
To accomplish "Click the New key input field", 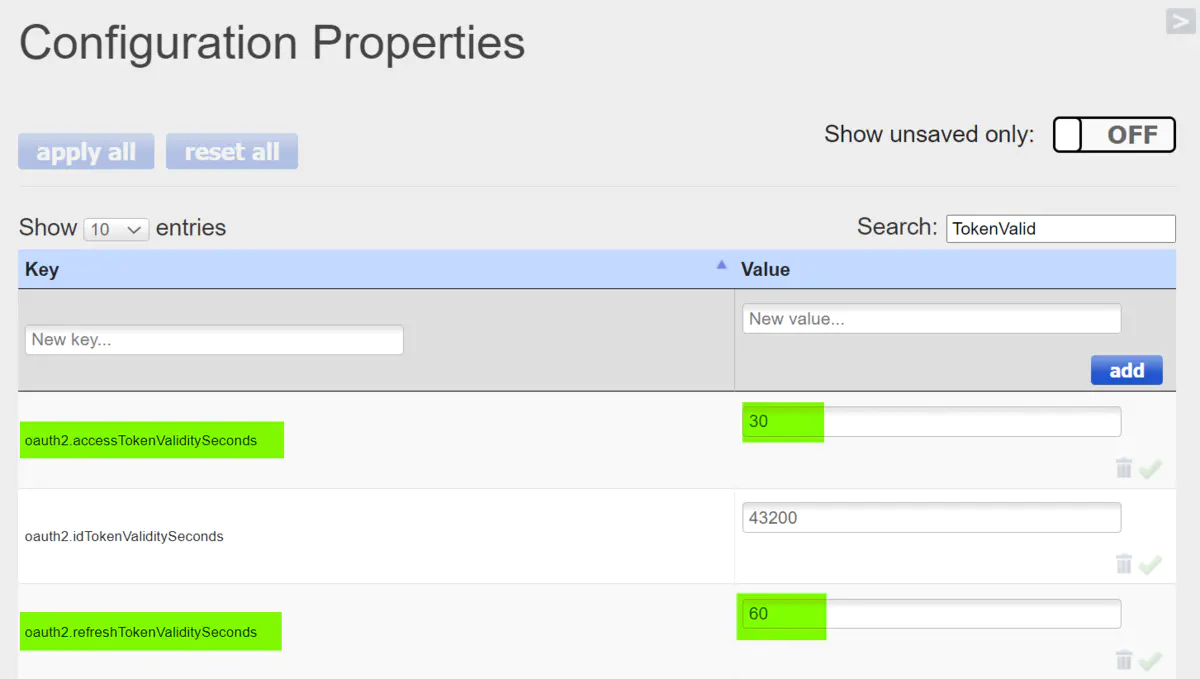I will click(214, 340).
